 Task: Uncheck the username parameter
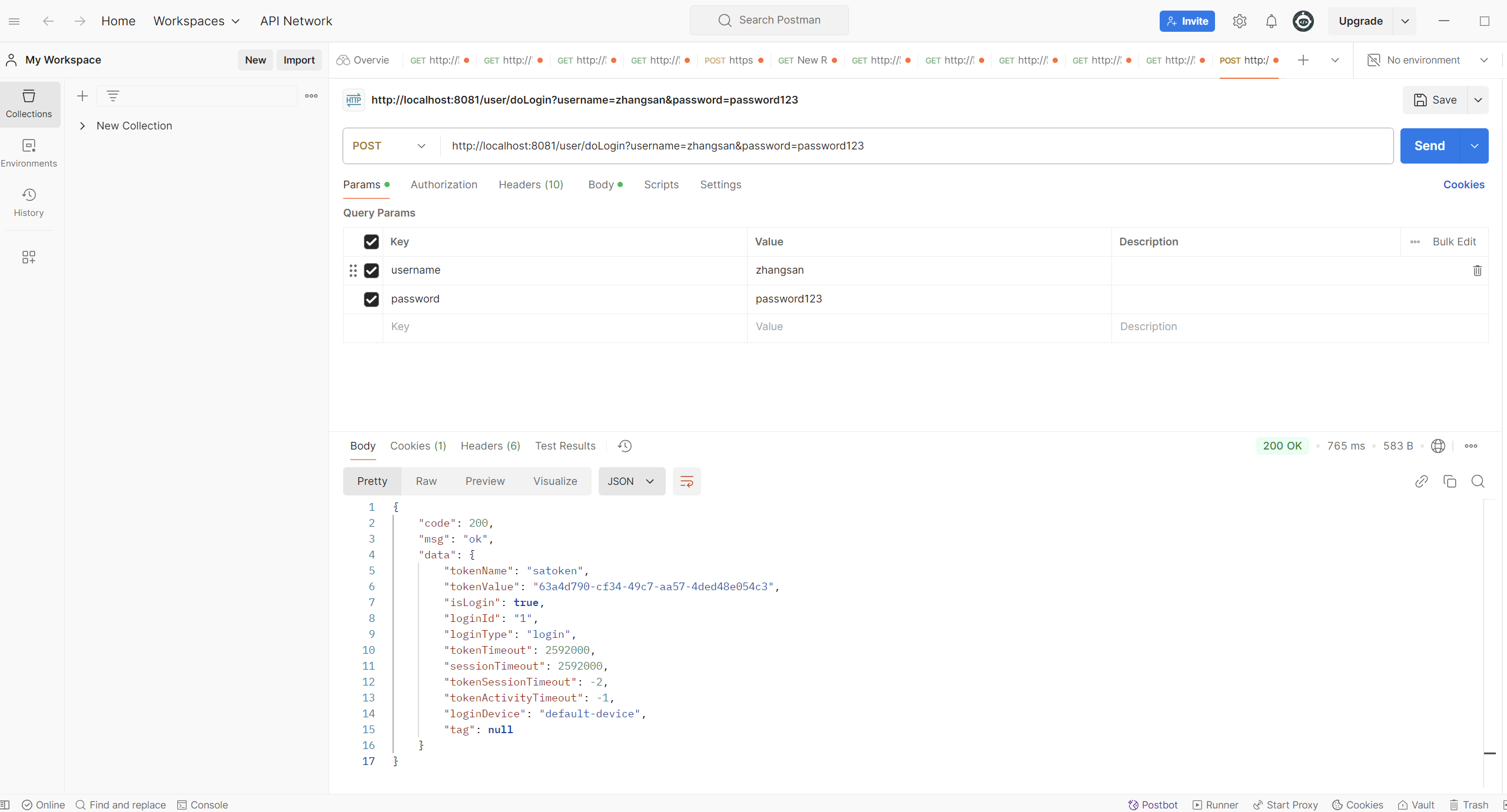(x=371, y=270)
